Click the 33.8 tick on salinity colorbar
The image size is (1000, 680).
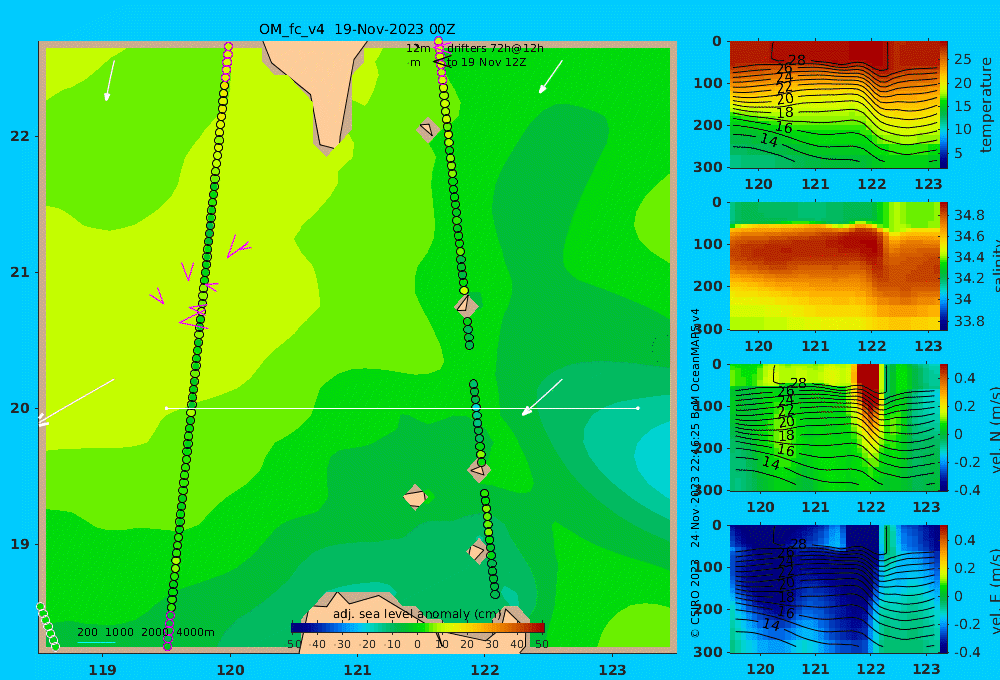coord(969,321)
